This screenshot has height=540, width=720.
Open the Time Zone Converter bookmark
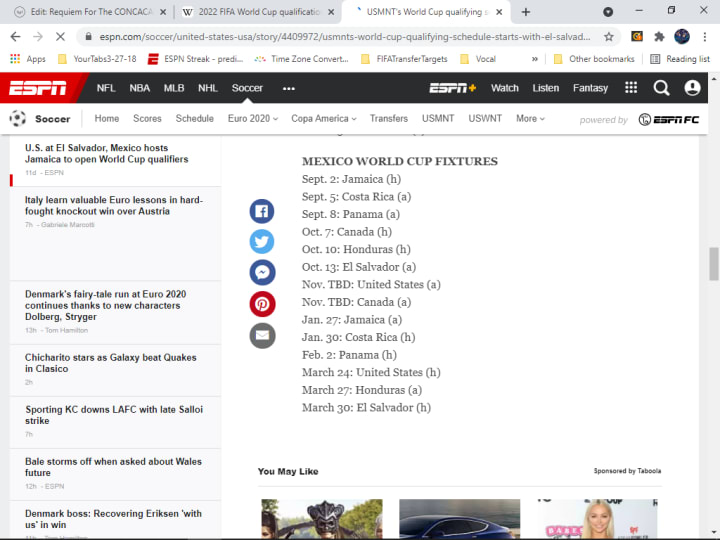coord(301,59)
